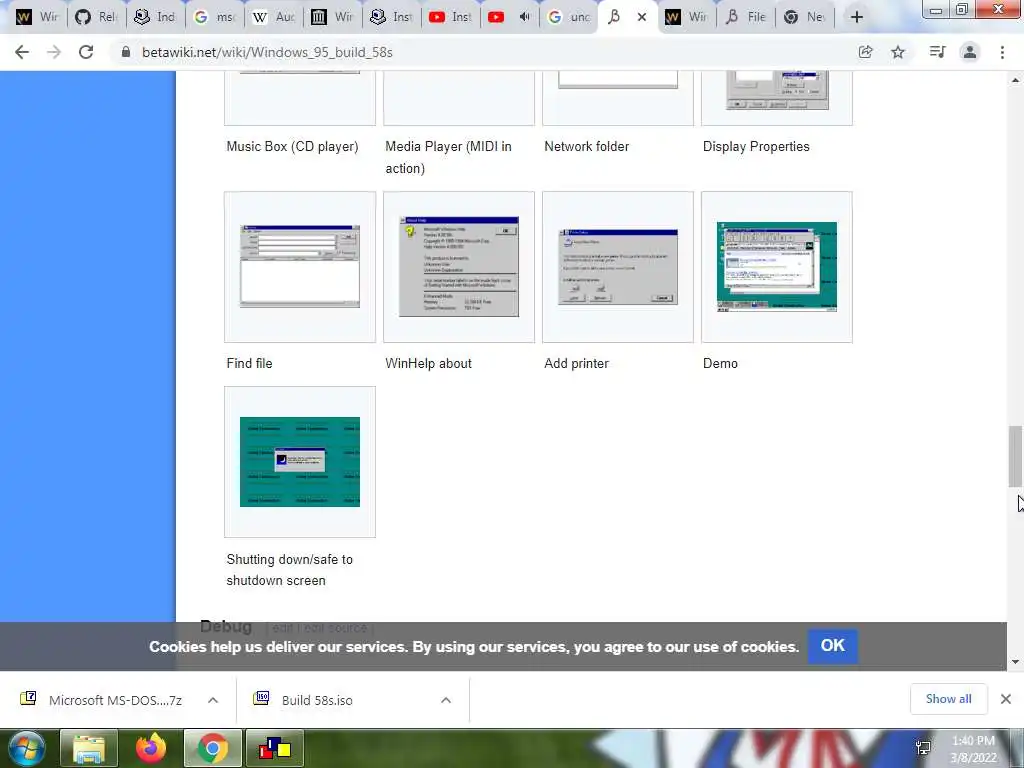This screenshot has width=1024, height=768.
Task: Open the Display Properties thumbnail
Action: pos(776,98)
